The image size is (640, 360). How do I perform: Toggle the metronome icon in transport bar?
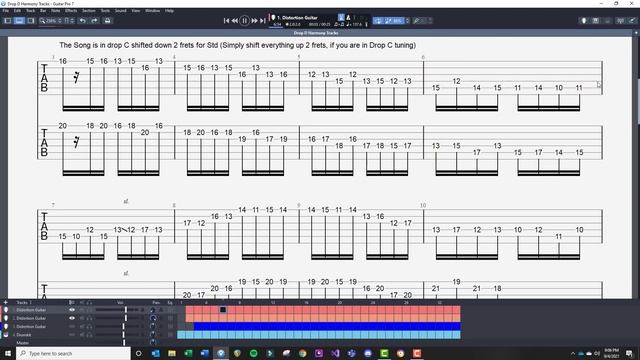pyautogui.click(x=348, y=18)
